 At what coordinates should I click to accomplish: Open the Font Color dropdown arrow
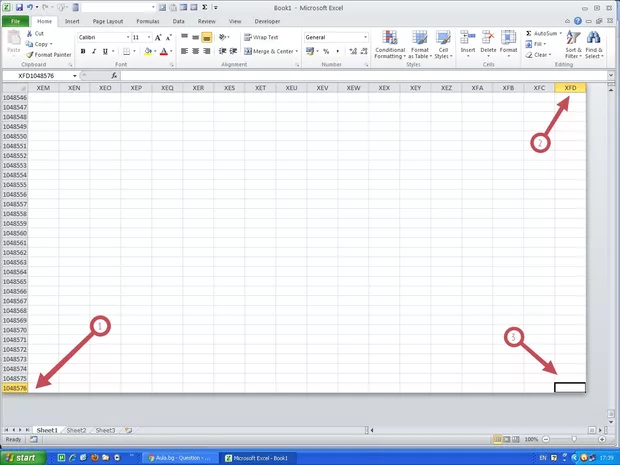pos(171,51)
